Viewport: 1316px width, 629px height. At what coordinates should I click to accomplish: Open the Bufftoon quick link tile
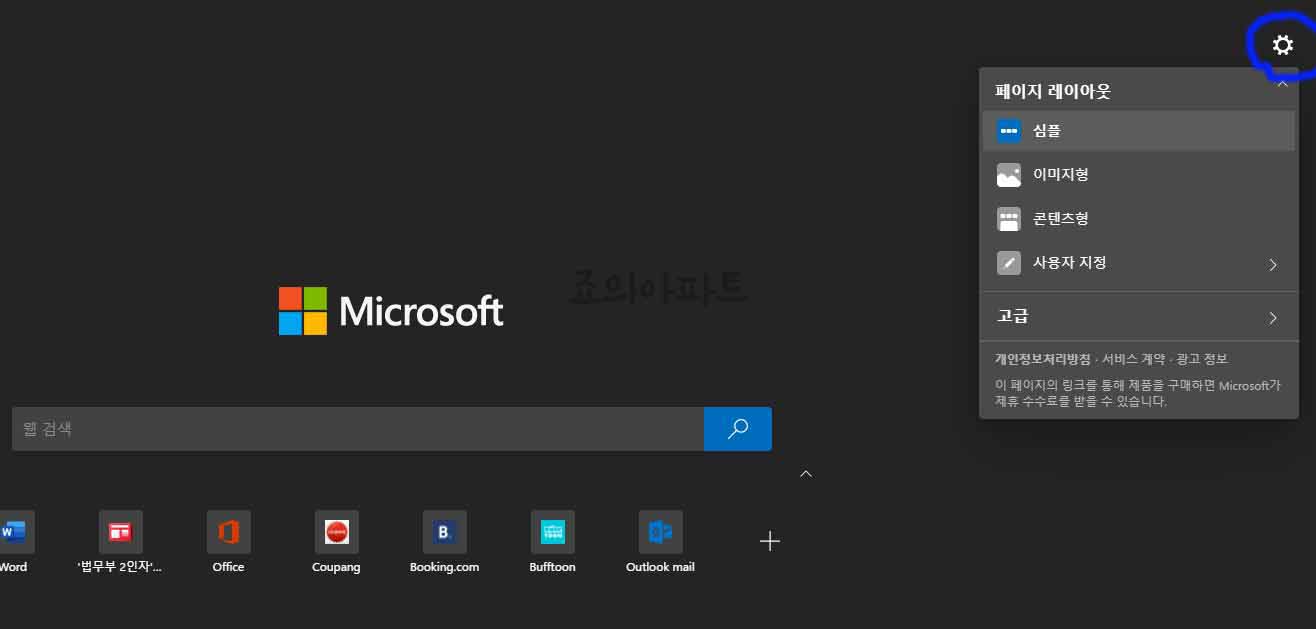tap(552, 542)
